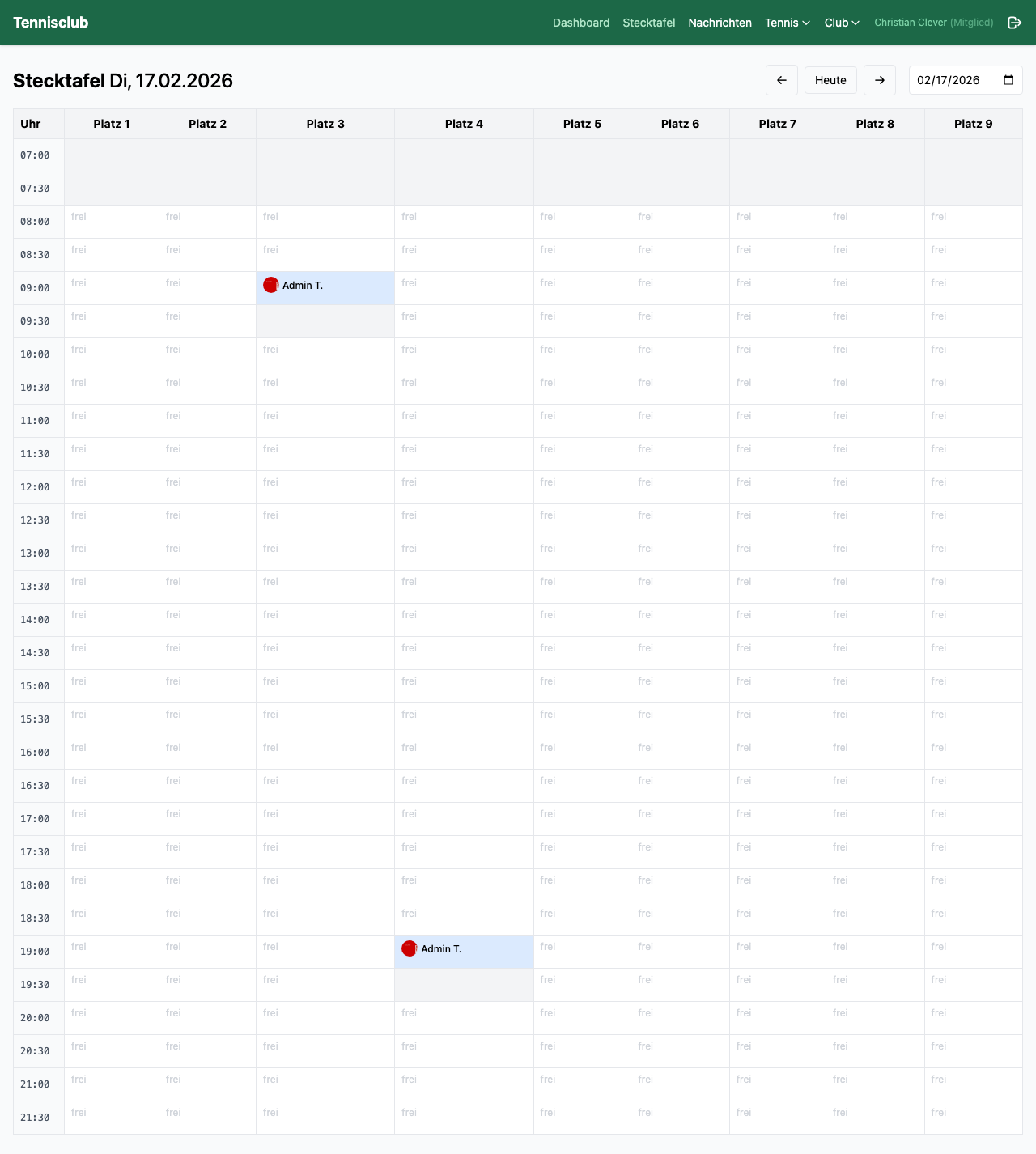Screen dimensions: 1036x1154
Task: Select free slot Platz 5 at 12:00
Action: point(582,487)
